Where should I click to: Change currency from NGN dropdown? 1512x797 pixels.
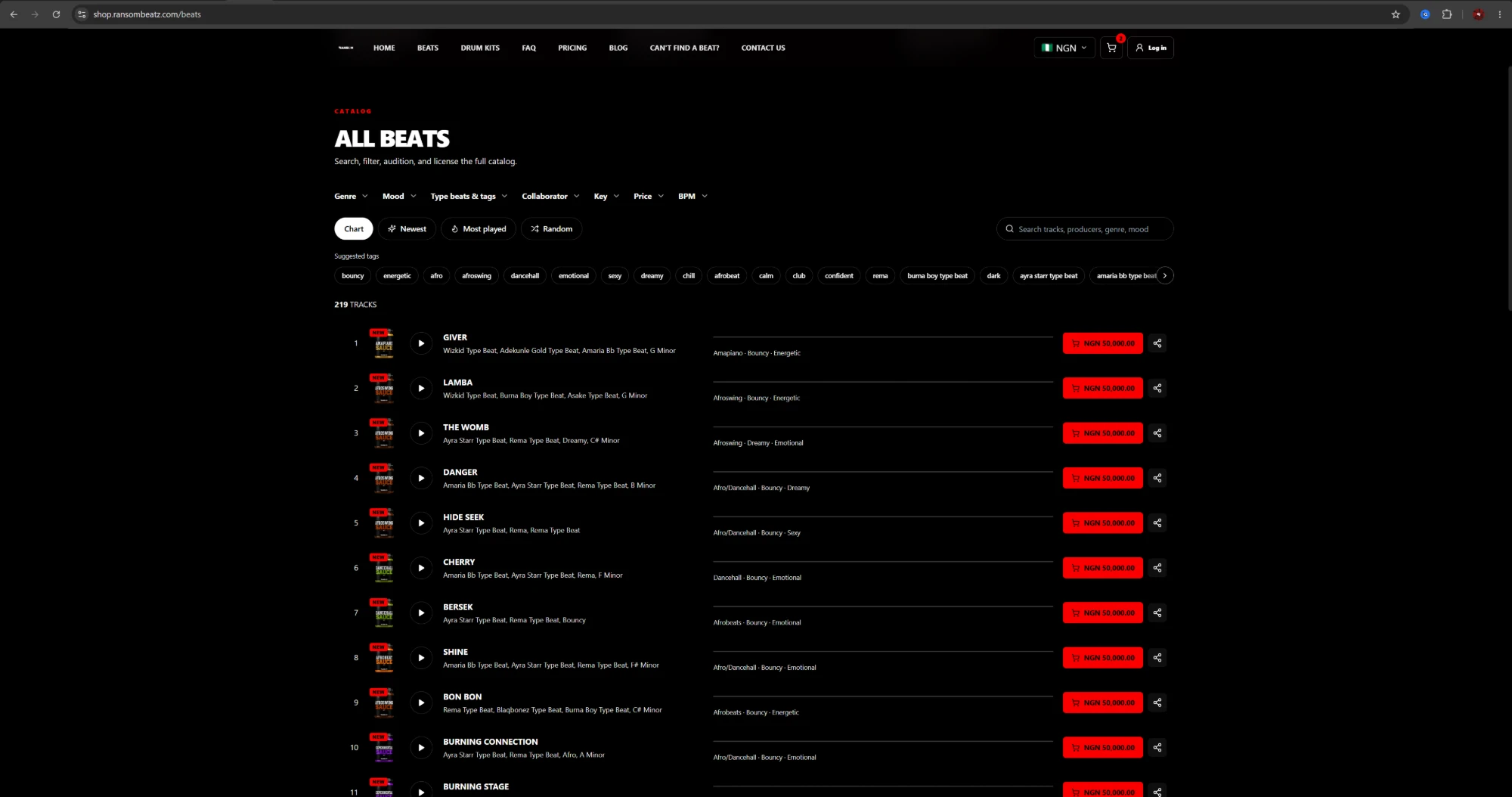[x=1064, y=48]
